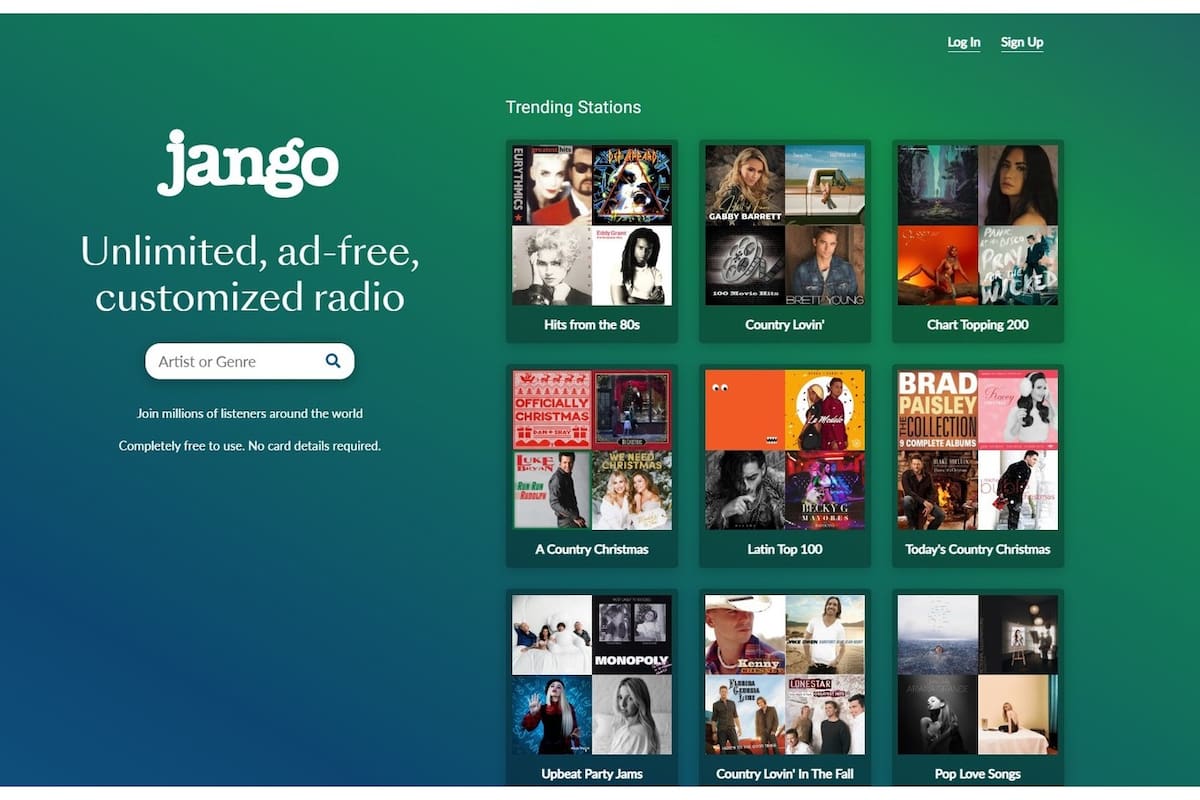The width and height of the screenshot is (1200, 800).
Task: Open the Log In link
Action: (962, 42)
